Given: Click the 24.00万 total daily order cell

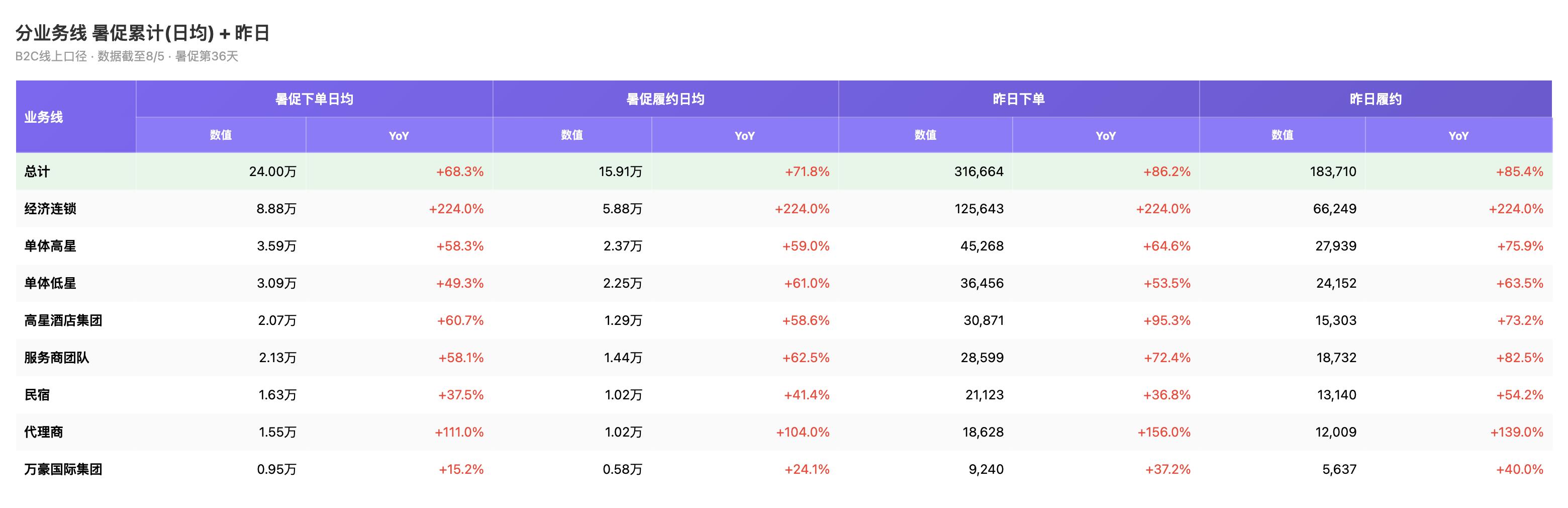Looking at the screenshot, I should pos(273,171).
